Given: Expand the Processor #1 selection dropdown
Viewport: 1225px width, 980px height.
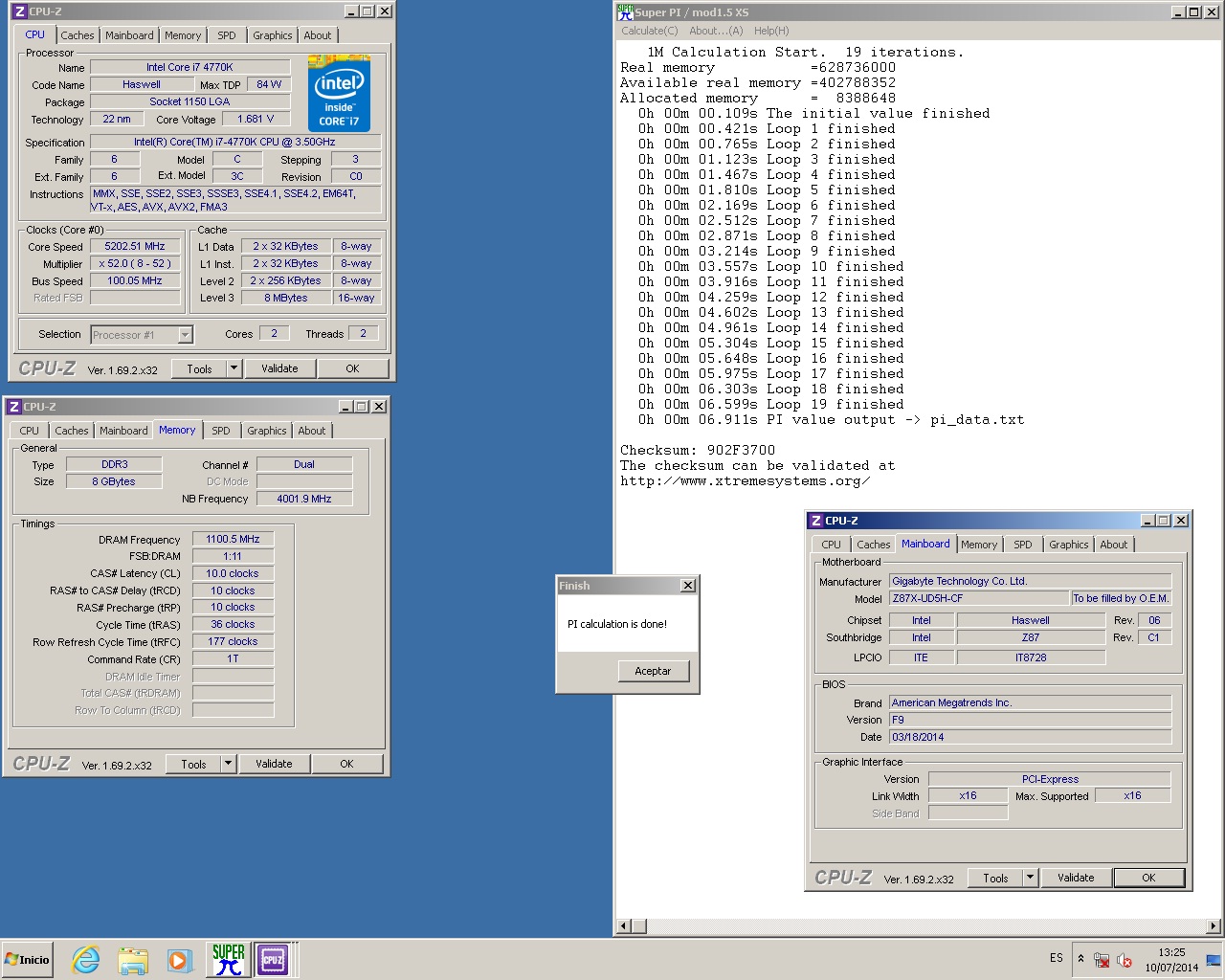Looking at the screenshot, I should 185,335.
